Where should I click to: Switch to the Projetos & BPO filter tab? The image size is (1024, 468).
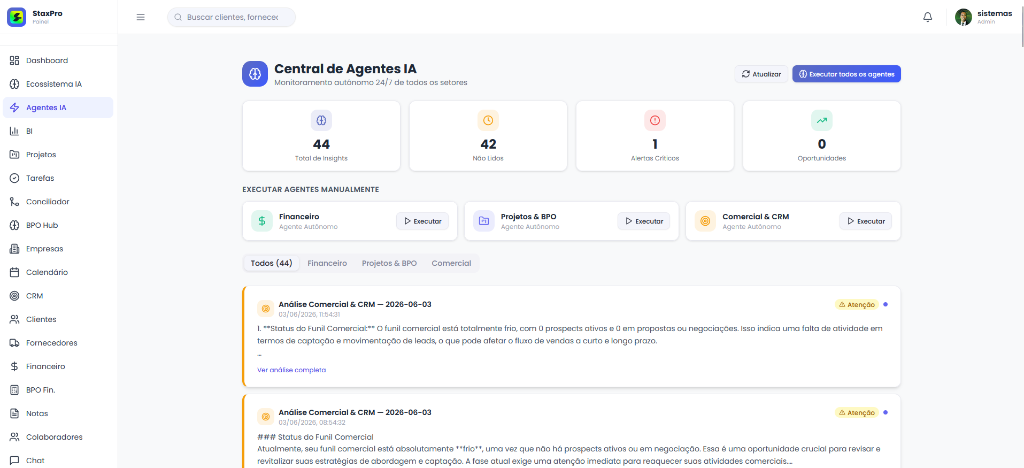click(x=389, y=263)
